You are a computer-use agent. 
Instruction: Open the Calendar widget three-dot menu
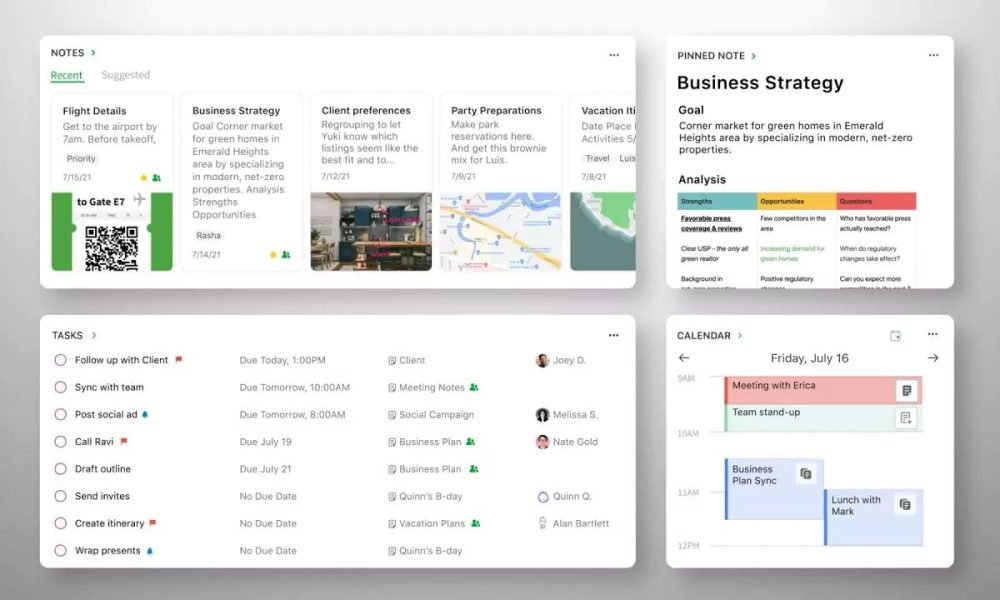click(x=932, y=334)
